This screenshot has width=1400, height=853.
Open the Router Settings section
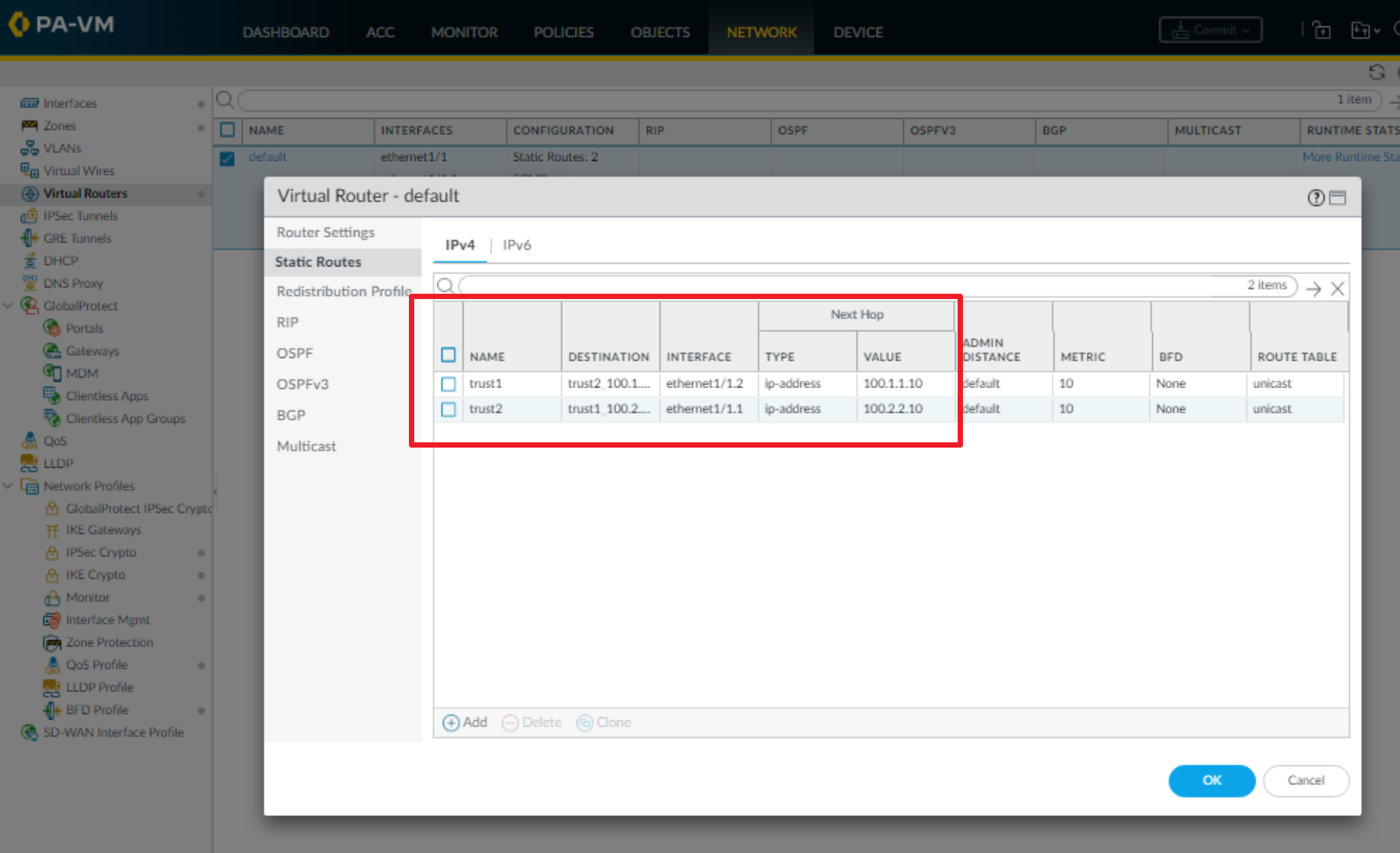click(325, 232)
